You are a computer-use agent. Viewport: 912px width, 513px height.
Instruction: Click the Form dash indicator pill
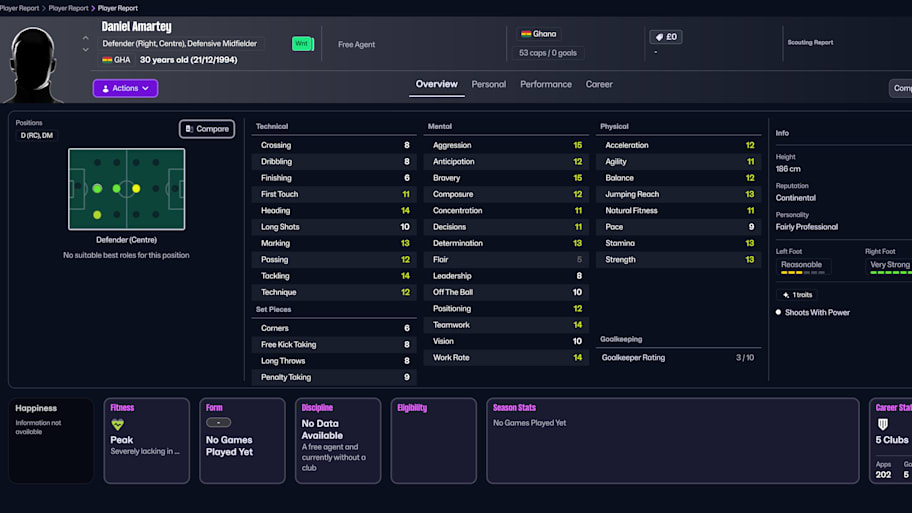click(x=218, y=423)
